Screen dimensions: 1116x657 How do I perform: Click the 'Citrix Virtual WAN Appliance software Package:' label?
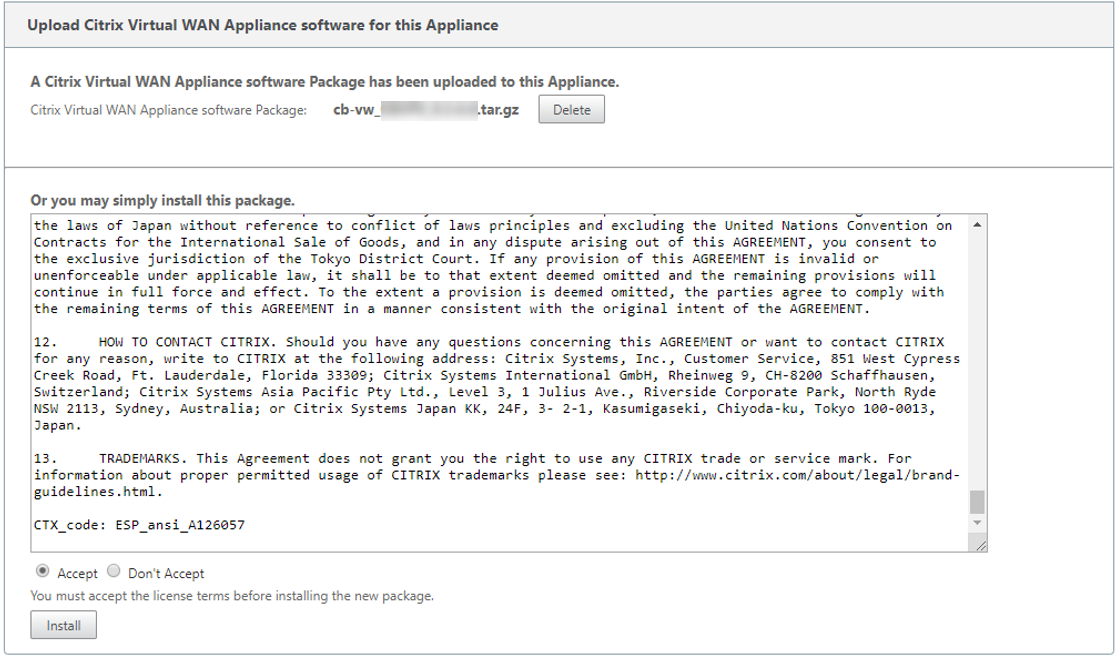169,110
